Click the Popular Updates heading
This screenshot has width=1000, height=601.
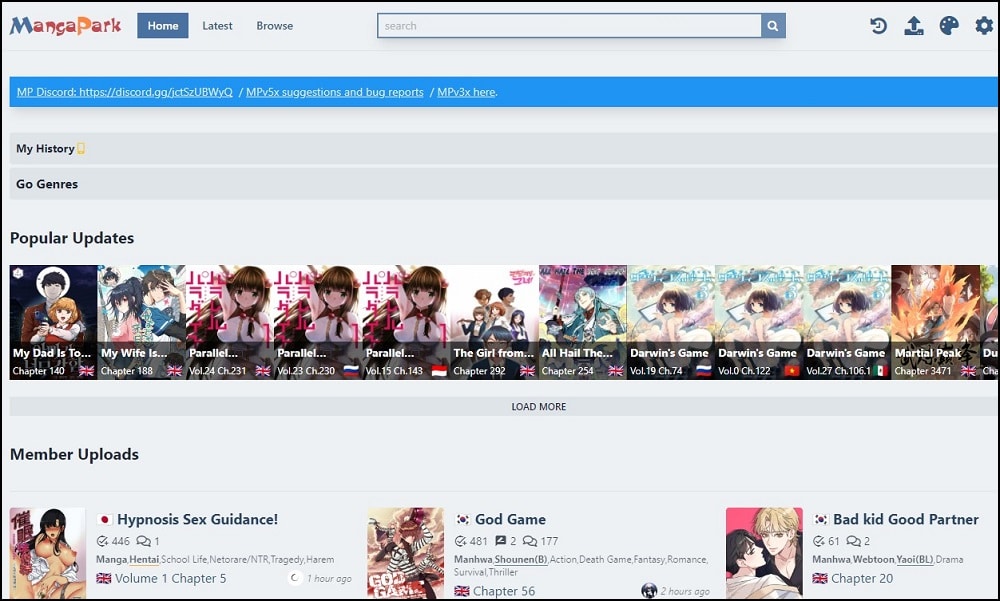click(72, 238)
